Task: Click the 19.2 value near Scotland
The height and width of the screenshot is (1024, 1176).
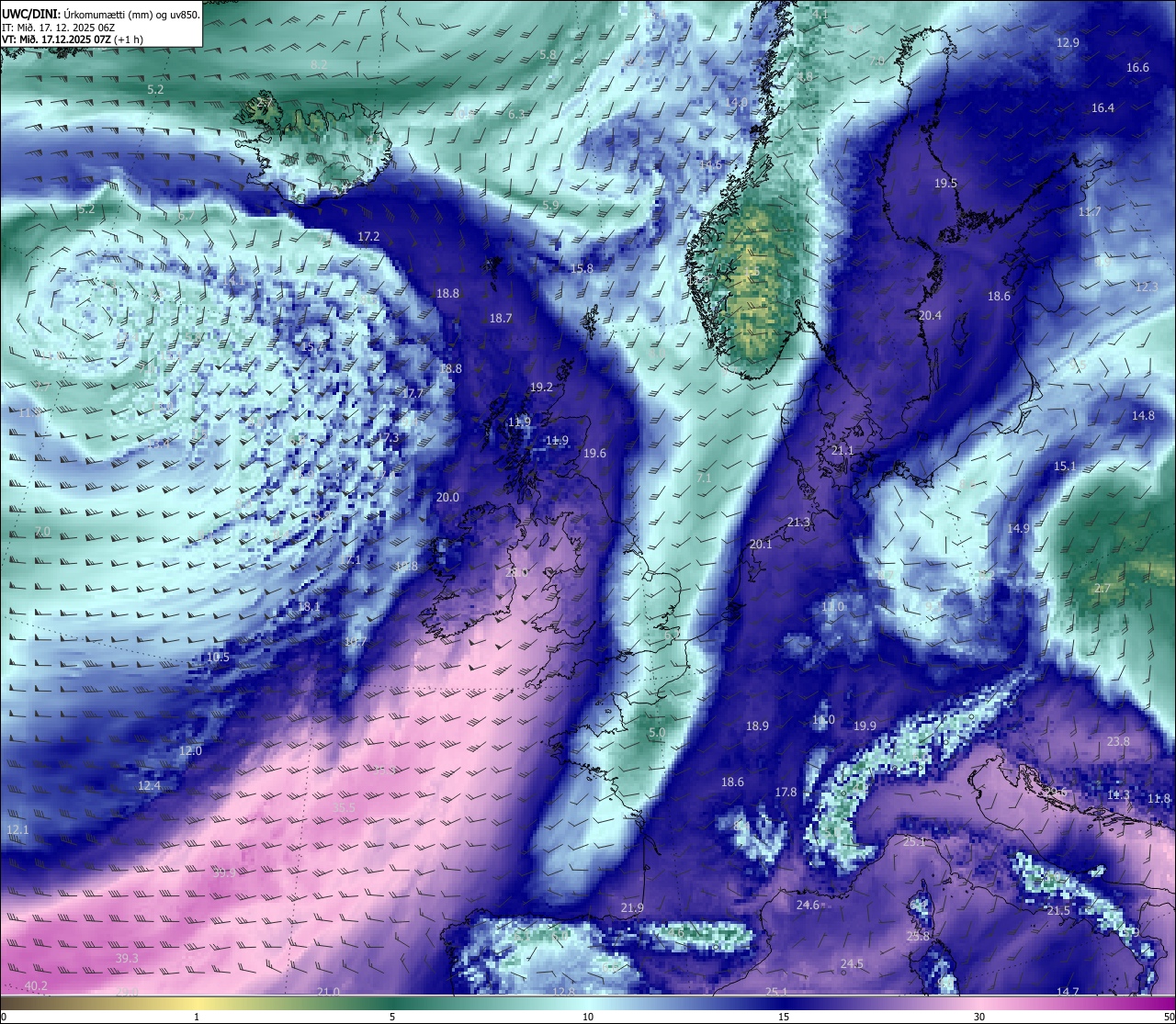Action: coord(542,387)
